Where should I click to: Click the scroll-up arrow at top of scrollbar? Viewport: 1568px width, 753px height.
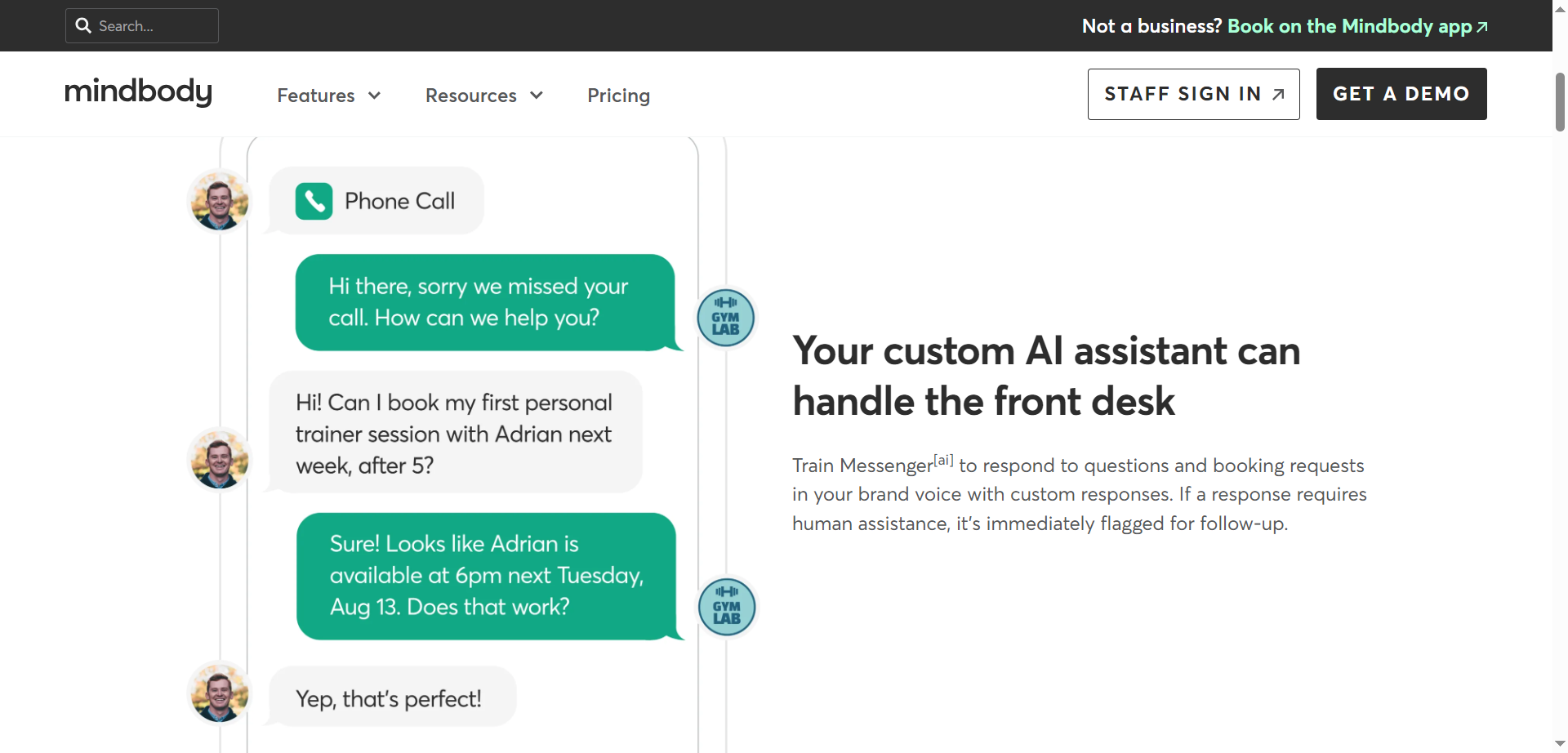point(1559,7)
